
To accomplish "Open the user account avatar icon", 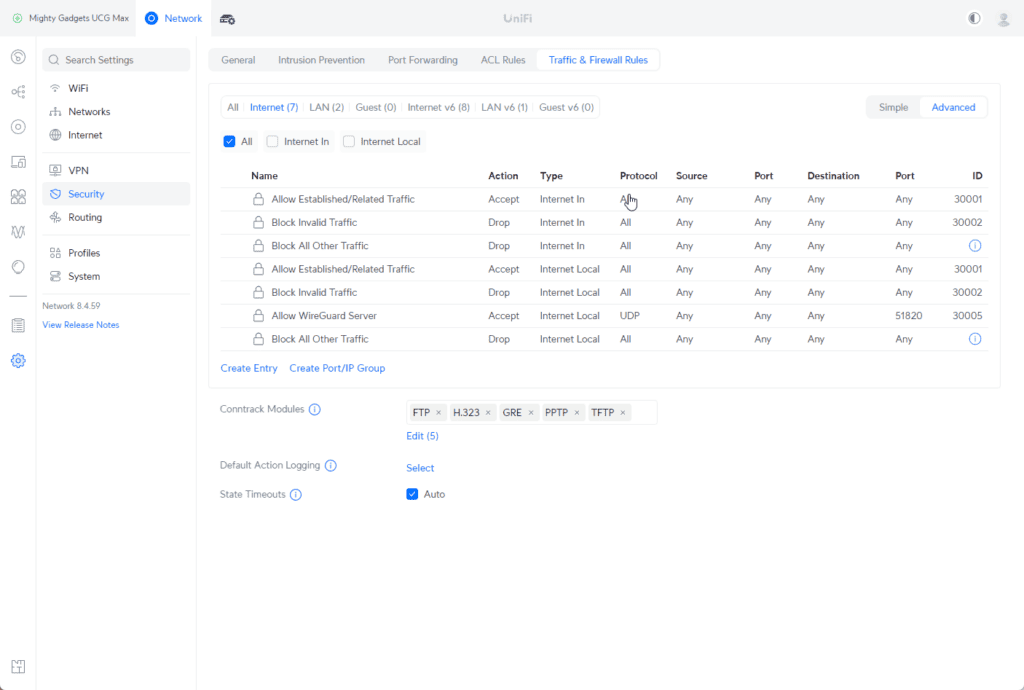I will (x=1003, y=18).
